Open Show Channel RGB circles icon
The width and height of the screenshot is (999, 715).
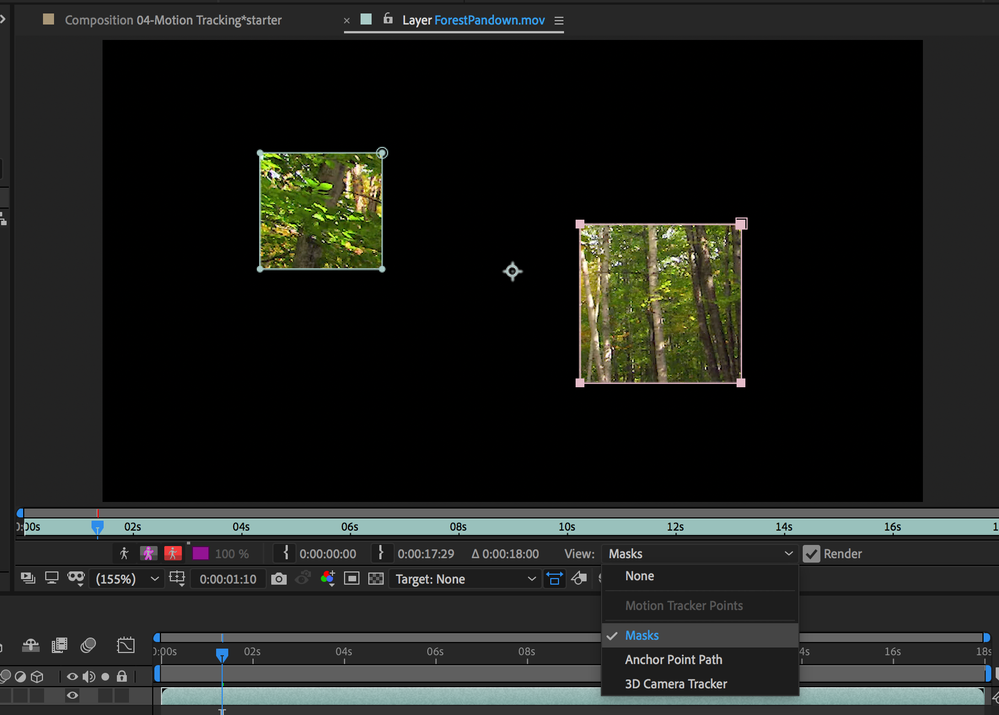pos(327,579)
